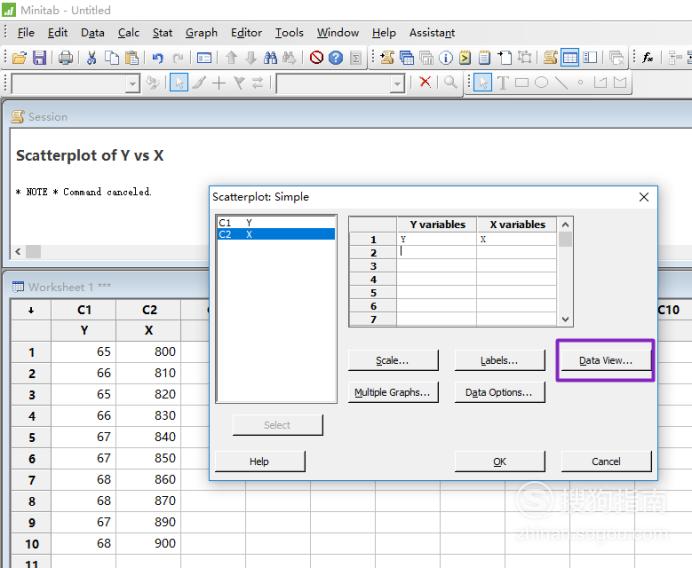692x568 pixels.
Task: Click the C1 column header in worksheet
Action: coord(84,310)
